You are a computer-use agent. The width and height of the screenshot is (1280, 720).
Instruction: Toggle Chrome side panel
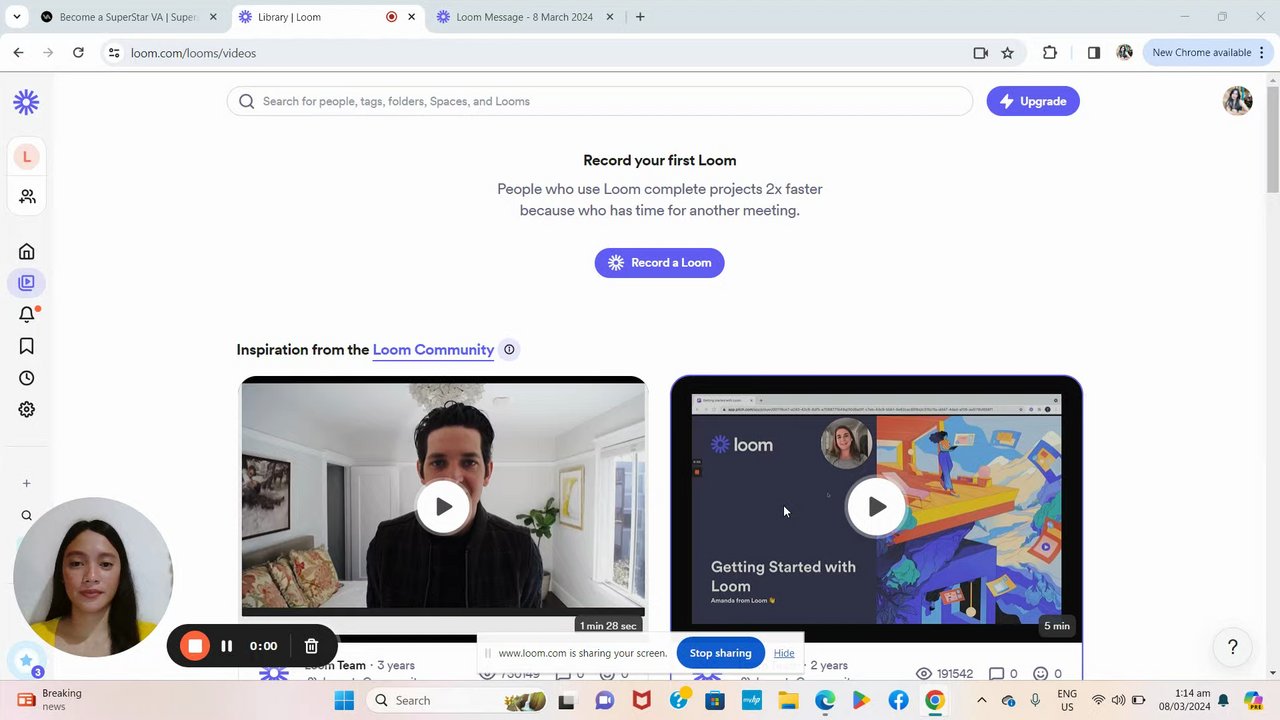click(1094, 53)
